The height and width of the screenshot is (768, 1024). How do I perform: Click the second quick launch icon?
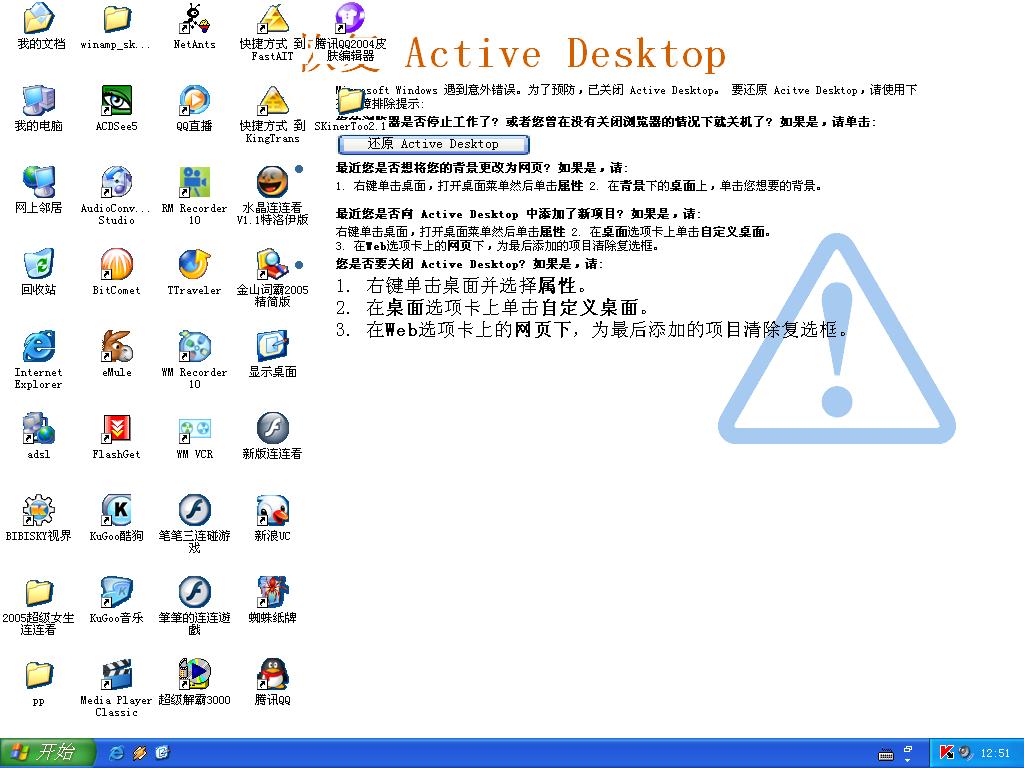pyautogui.click(x=140, y=753)
